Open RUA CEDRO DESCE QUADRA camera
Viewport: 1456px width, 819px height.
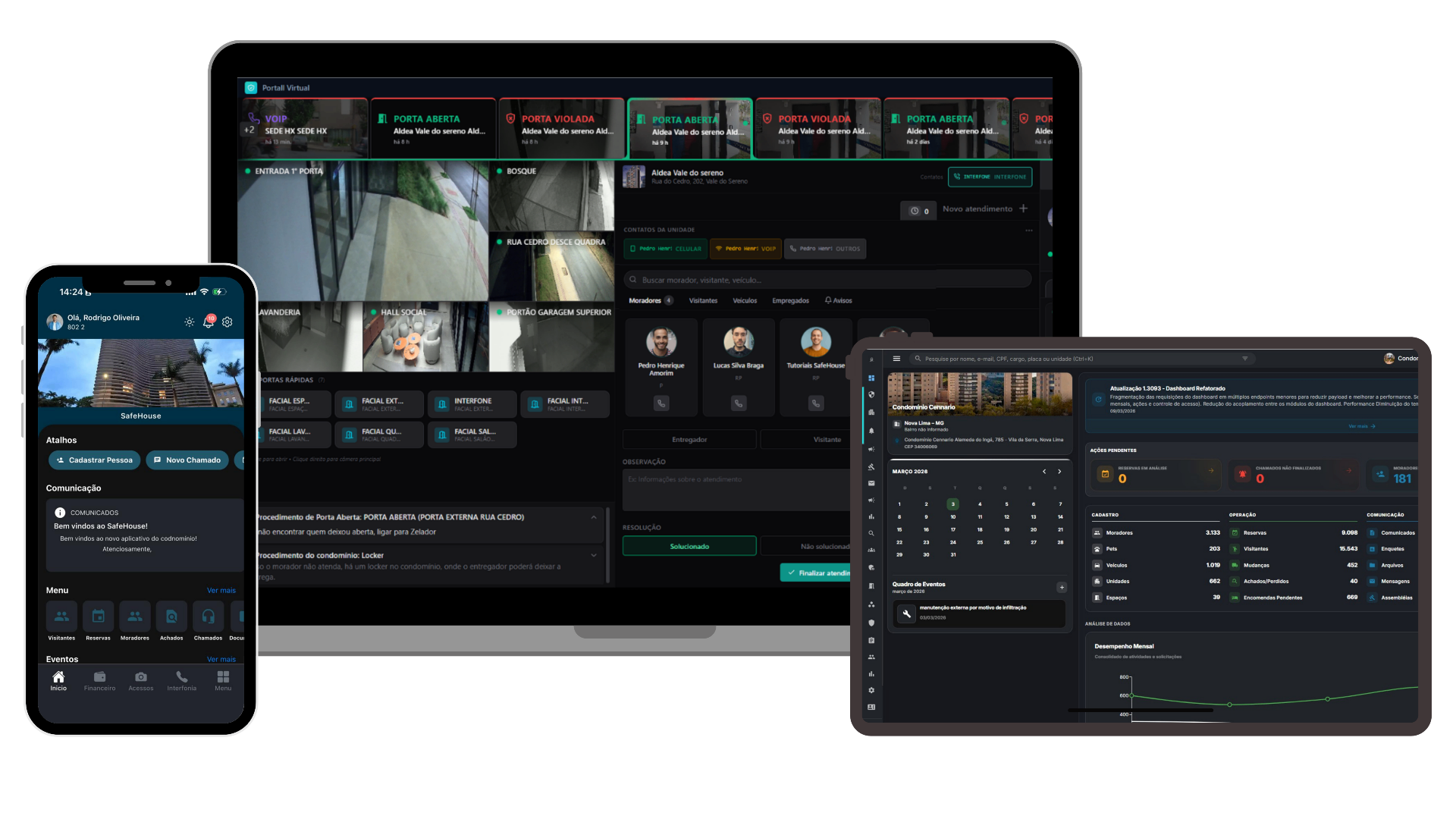point(552,266)
